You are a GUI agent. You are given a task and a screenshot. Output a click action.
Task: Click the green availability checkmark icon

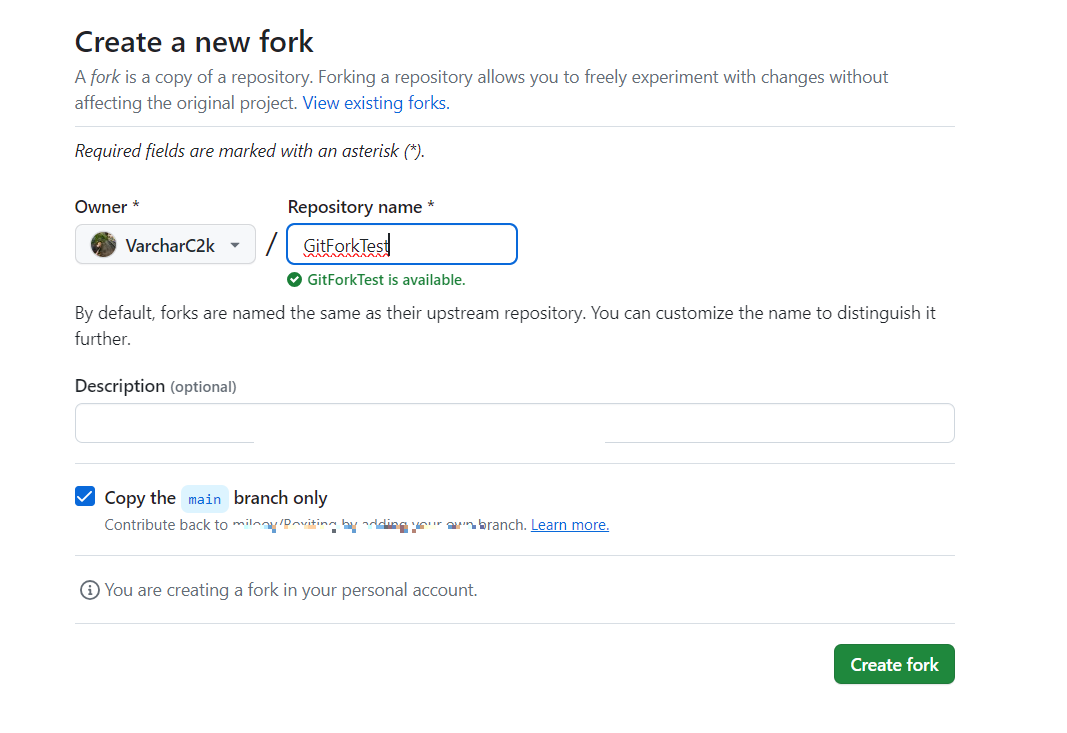(x=294, y=280)
